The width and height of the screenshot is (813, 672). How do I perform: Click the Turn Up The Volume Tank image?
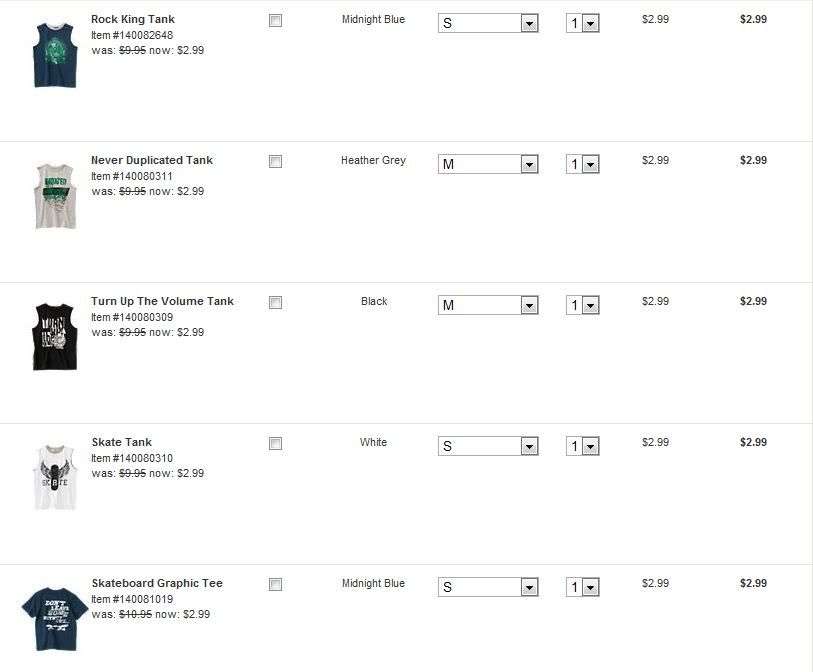pos(54,336)
